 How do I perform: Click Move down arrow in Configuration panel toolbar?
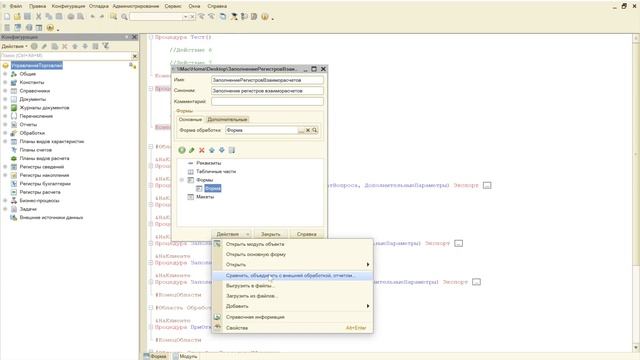[x=85, y=47]
